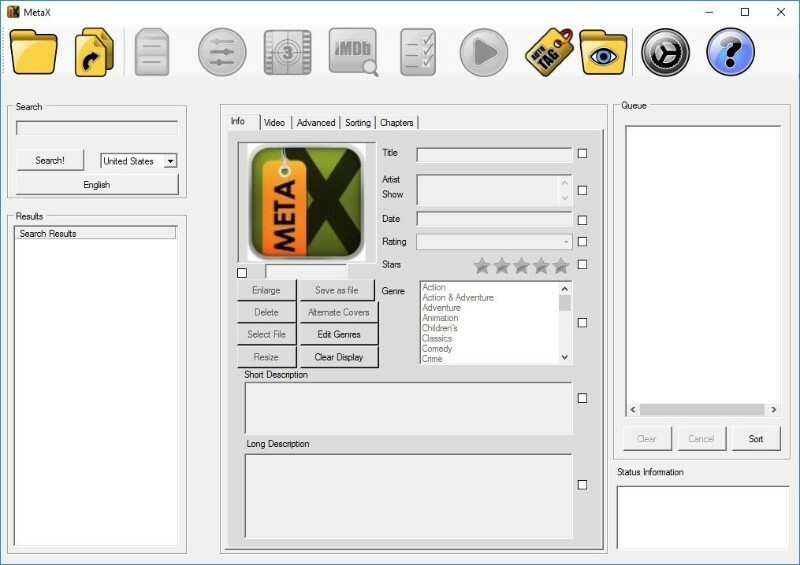Tick the checkbox next to Title field
The width and height of the screenshot is (800, 565).
(x=582, y=154)
